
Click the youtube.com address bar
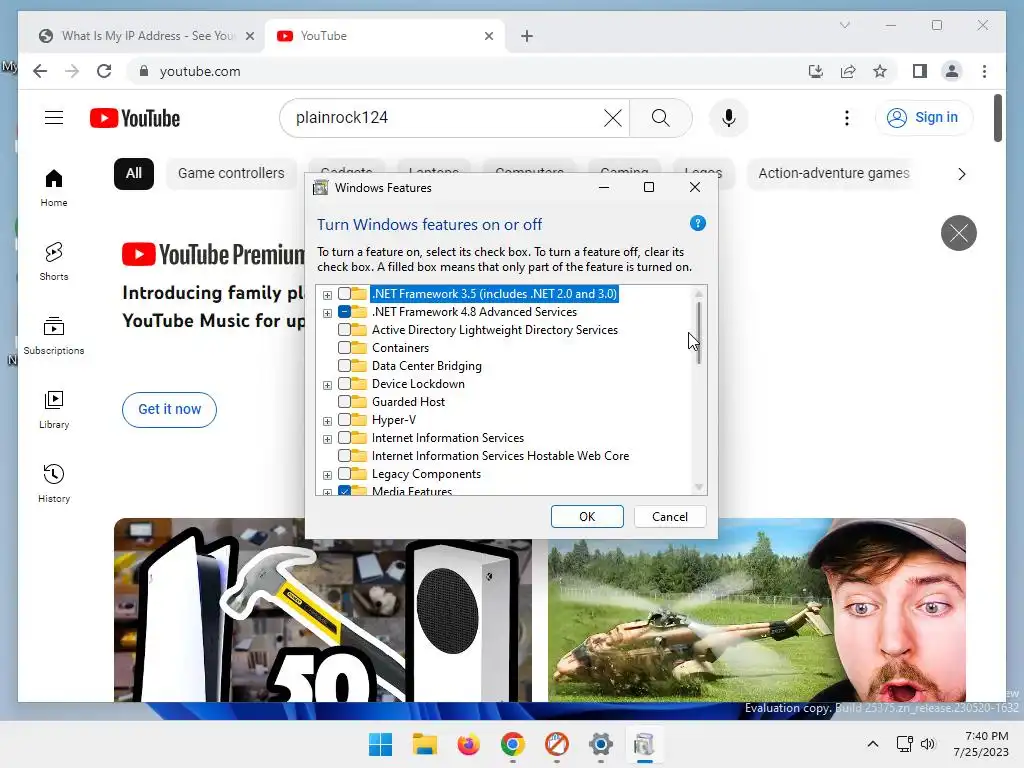tap(467, 71)
